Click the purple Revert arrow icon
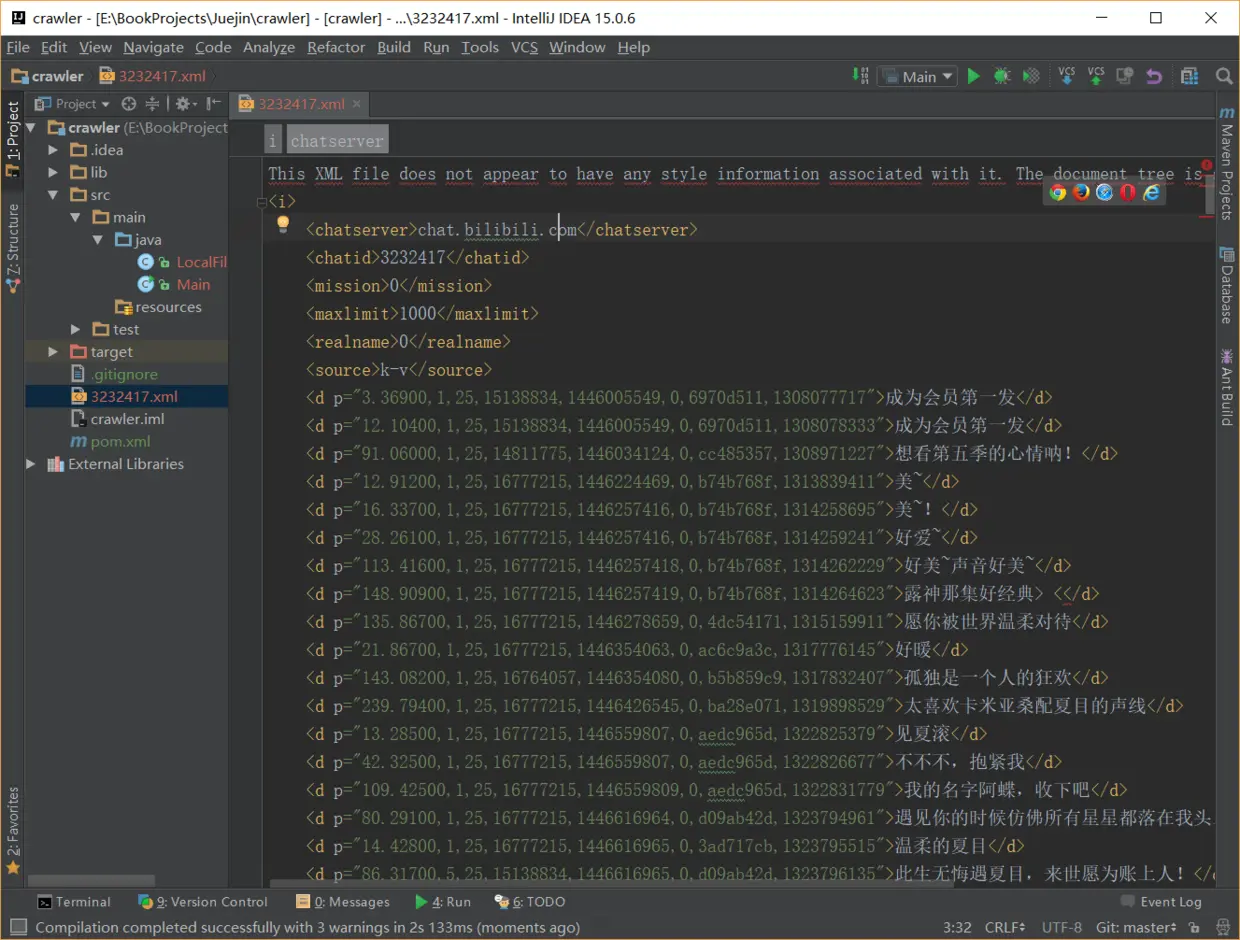The image size is (1240, 940). tap(1154, 76)
